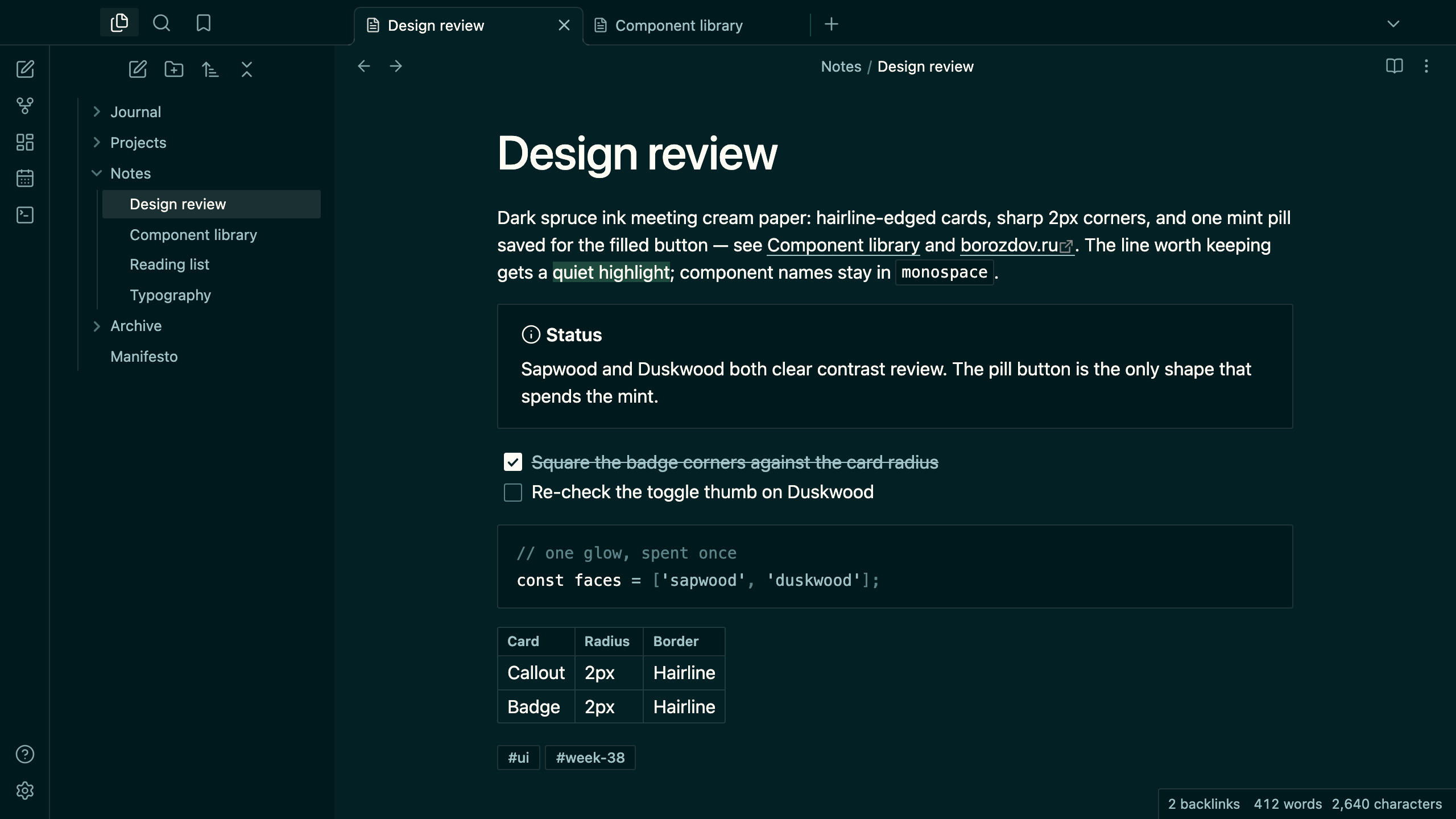Open the bookmarks panel icon

203,23
